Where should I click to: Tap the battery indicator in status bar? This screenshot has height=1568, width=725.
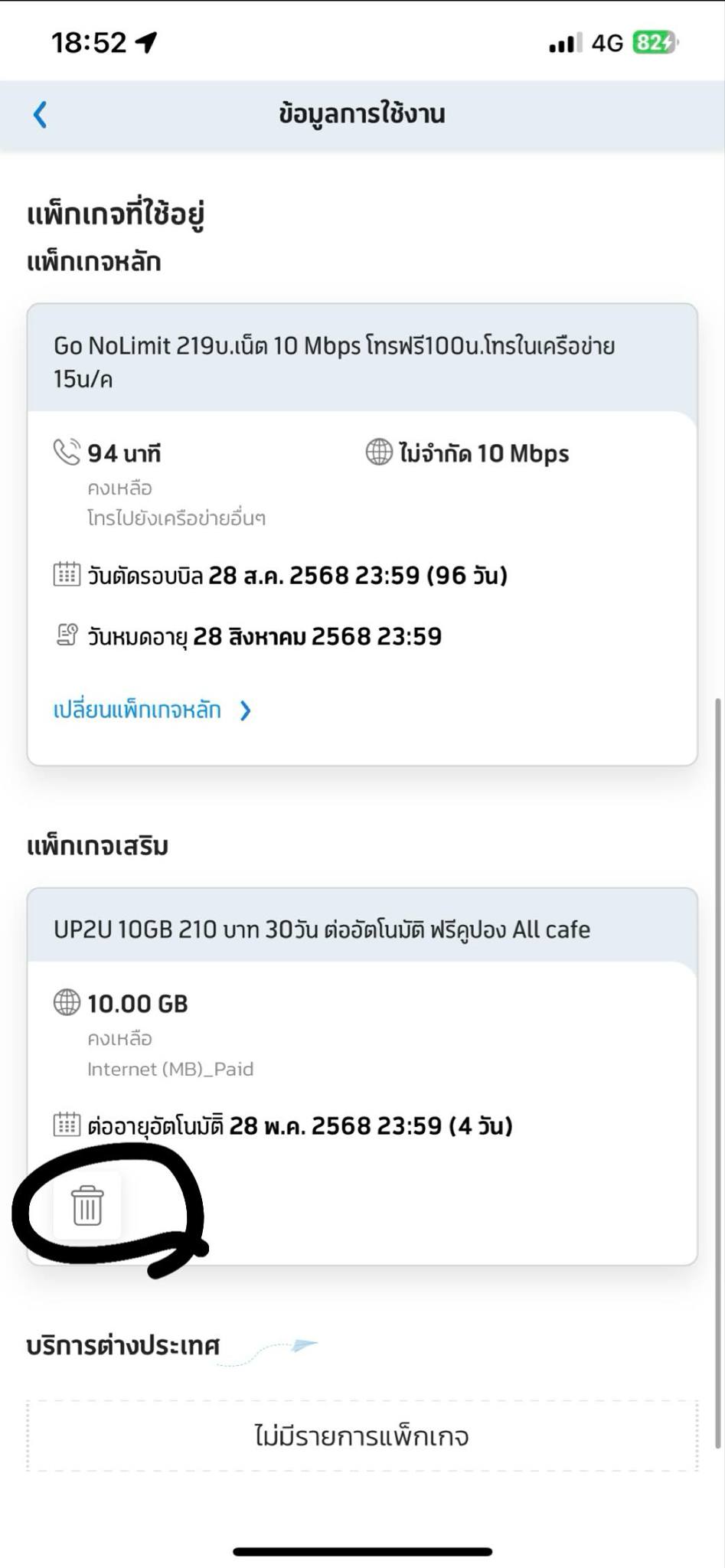(655, 43)
